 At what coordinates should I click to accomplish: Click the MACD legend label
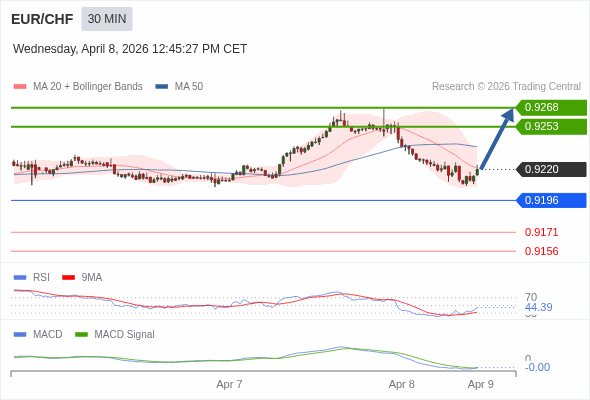(x=47, y=335)
